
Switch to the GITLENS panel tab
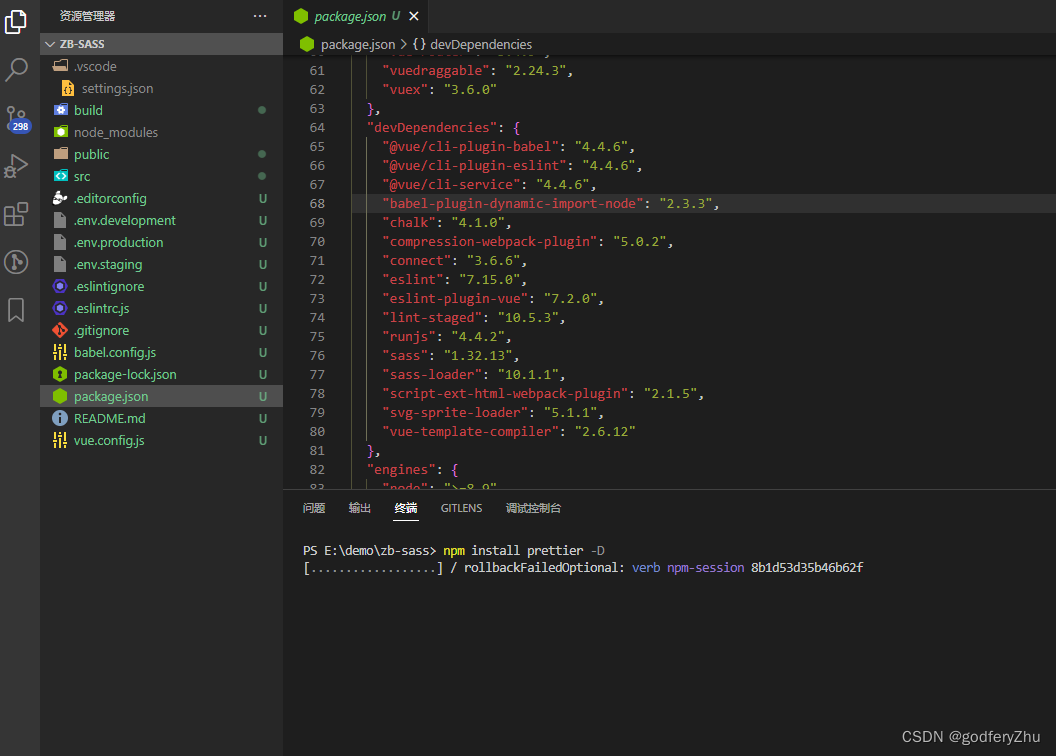click(x=461, y=508)
